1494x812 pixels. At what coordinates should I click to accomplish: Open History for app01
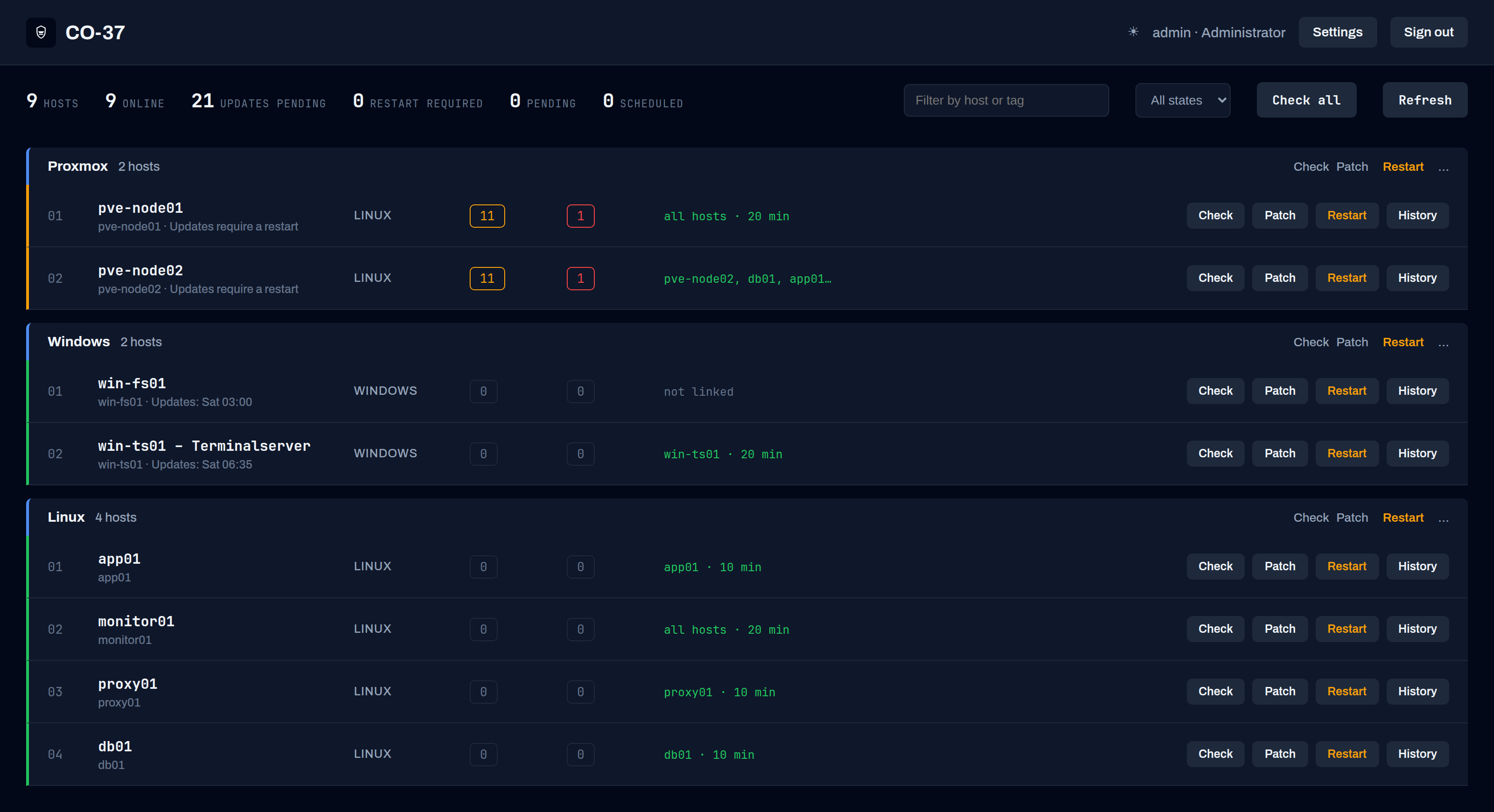point(1417,567)
